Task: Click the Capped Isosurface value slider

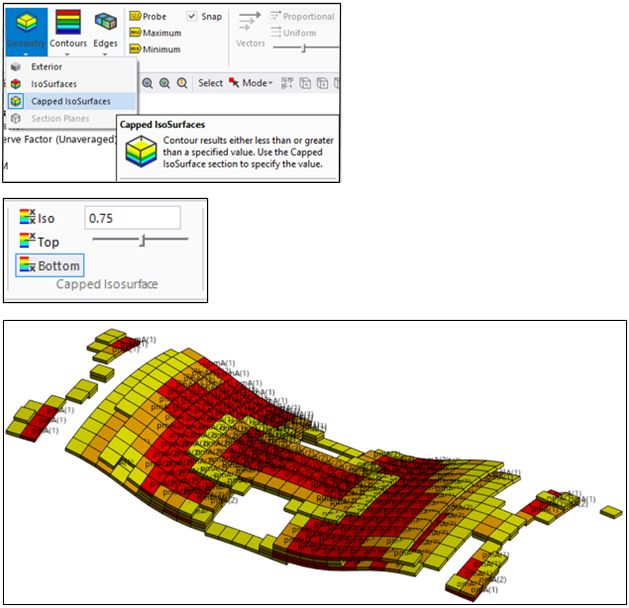Action: pyautogui.click(x=140, y=239)
